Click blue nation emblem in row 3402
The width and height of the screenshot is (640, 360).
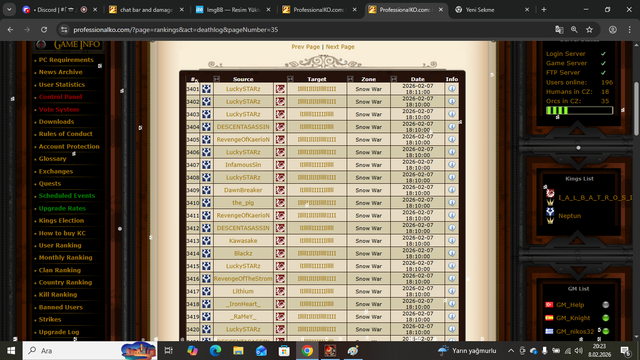[207, 101]
